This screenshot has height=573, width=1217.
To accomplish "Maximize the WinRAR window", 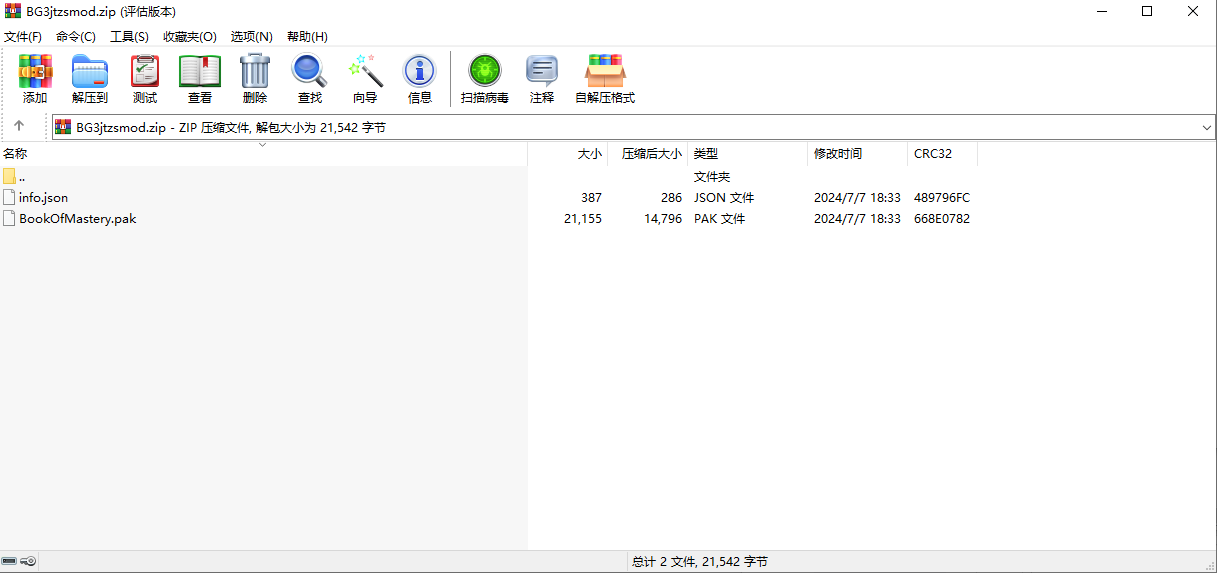I will pos(1147,12).
